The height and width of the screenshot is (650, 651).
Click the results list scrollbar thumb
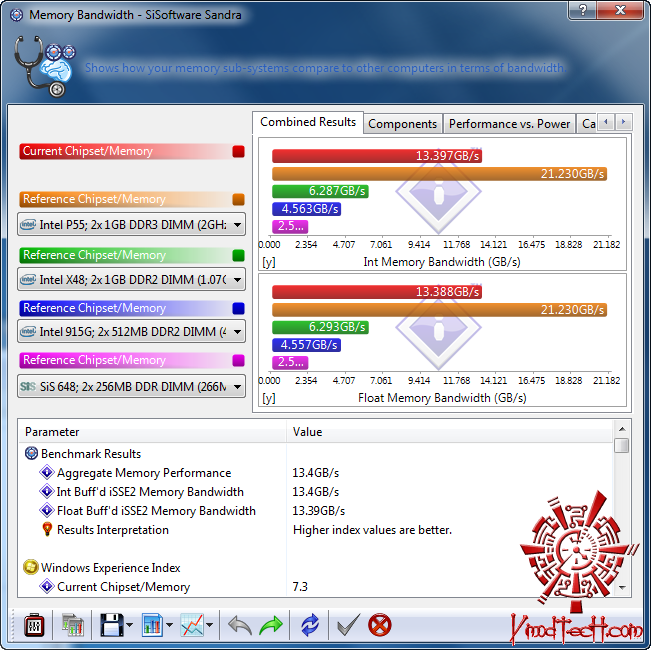coord(622,446)
